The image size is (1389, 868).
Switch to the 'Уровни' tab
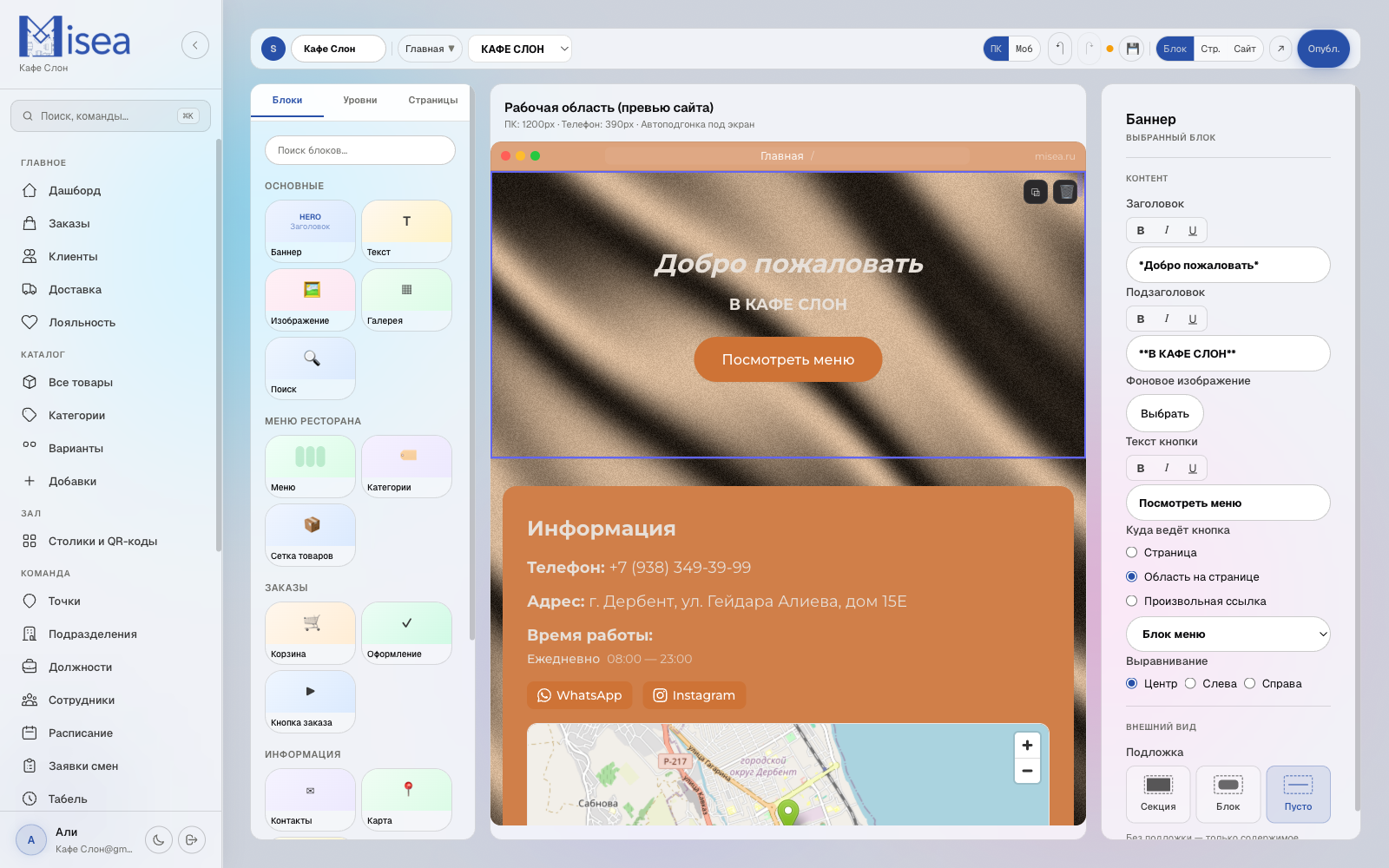pos(359,101)
